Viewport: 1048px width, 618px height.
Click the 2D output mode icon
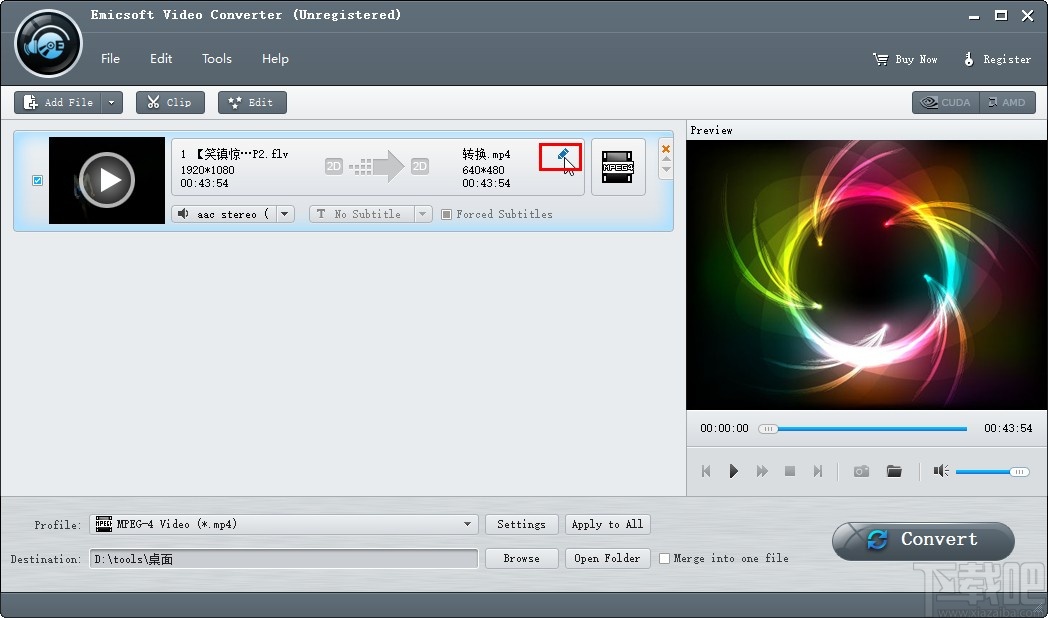420,166
